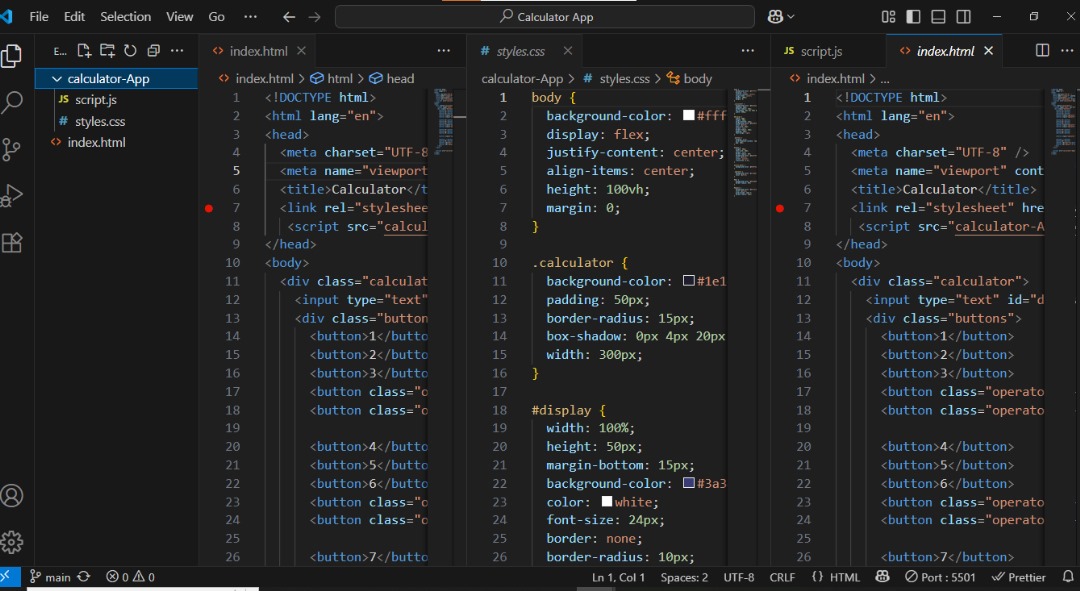Click the Prettier status item

(x=1019, y=577)
